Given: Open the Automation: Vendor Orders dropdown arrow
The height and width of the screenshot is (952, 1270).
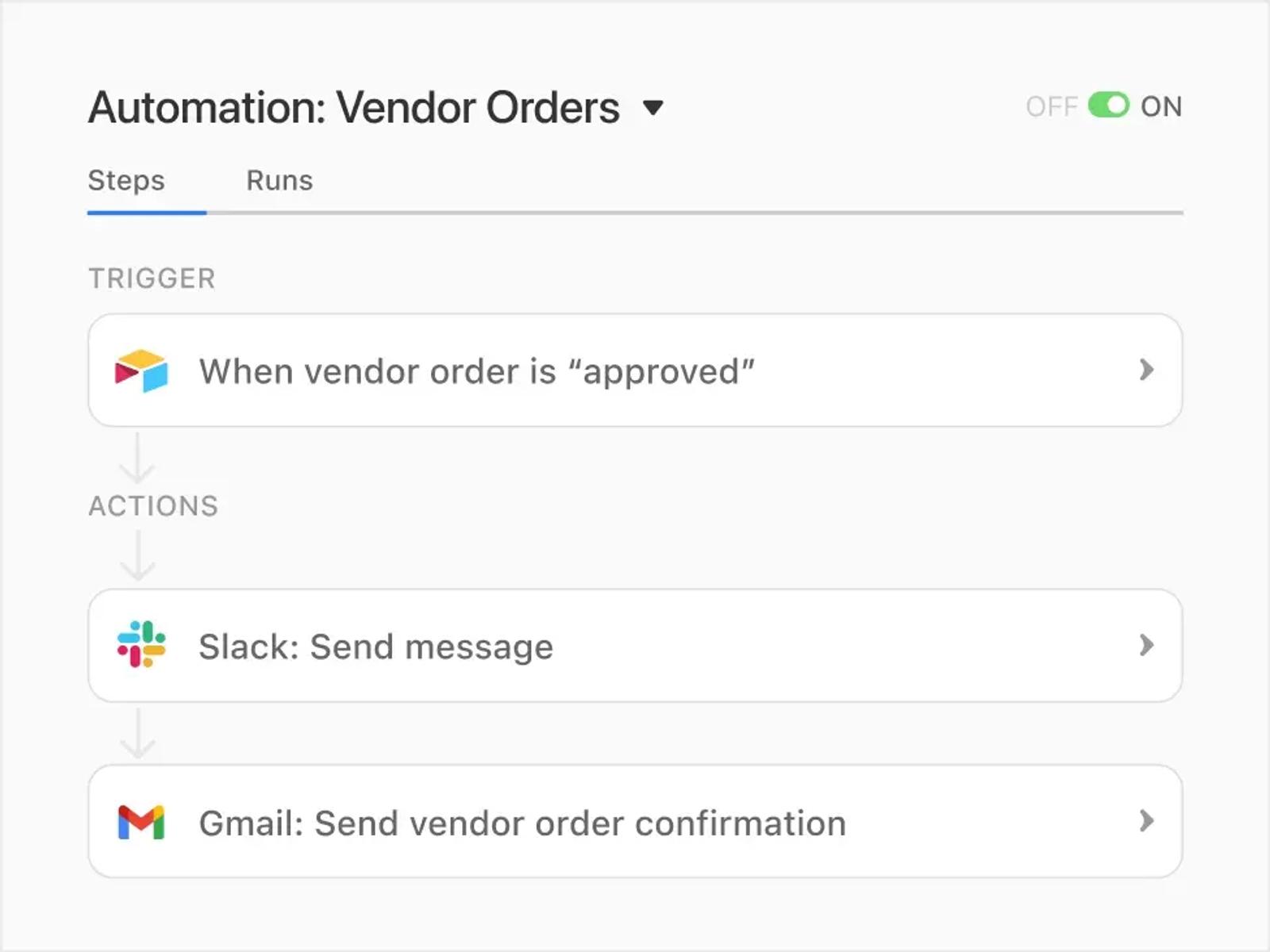Looking at the screenshot, I should [x=652, y=107].
